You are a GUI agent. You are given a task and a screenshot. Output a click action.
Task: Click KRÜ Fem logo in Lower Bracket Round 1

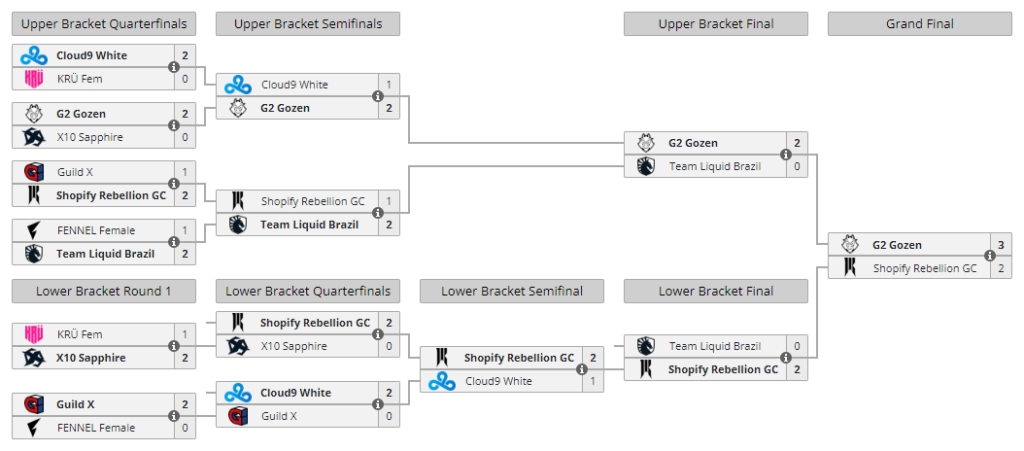(x=34, y=334)
